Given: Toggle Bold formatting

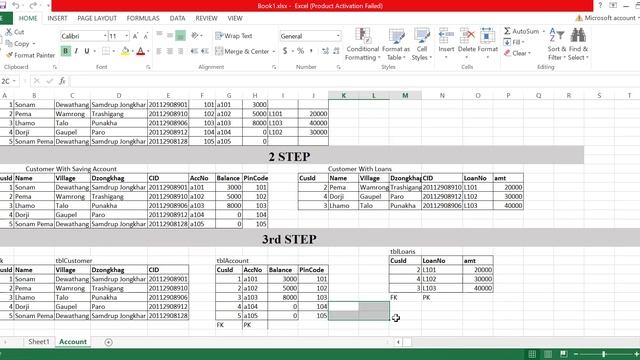Looking at the screenshot, I should tap(65, 51).
